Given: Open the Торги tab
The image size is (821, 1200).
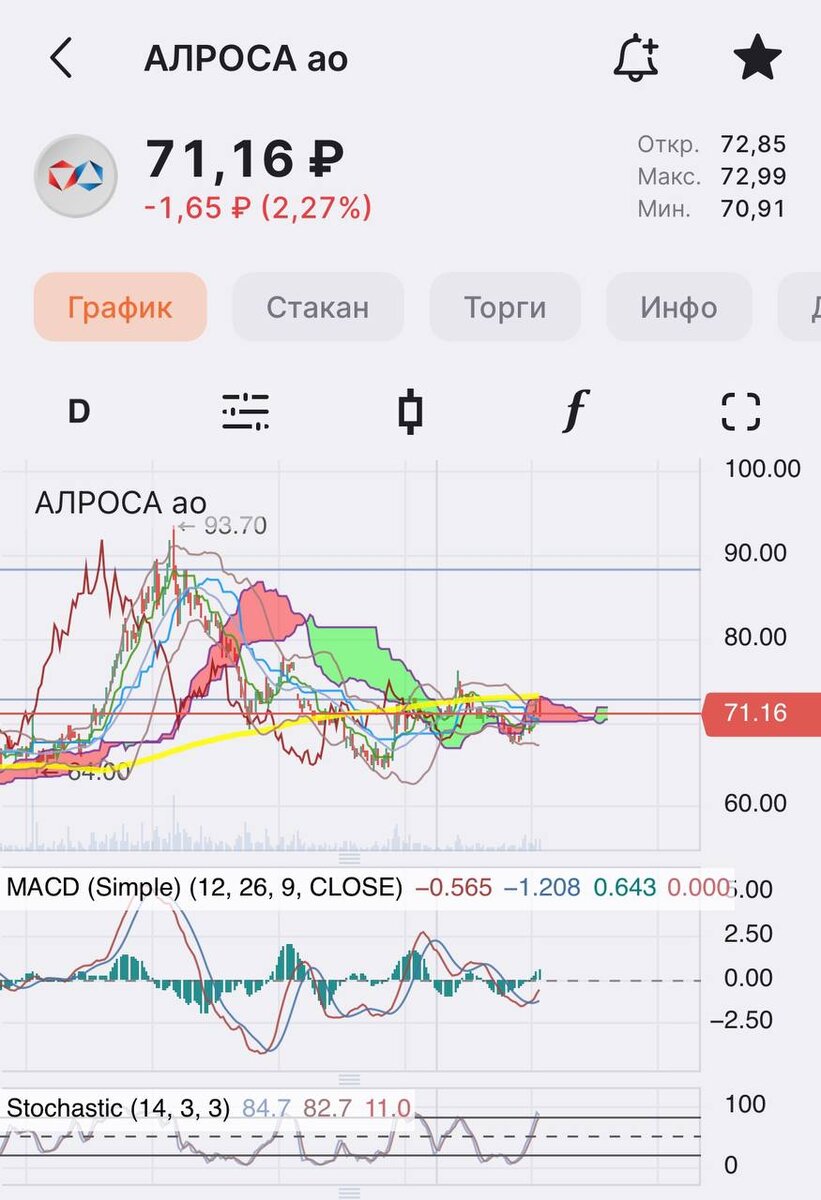Looking at the screenshot, I should 505,307.
